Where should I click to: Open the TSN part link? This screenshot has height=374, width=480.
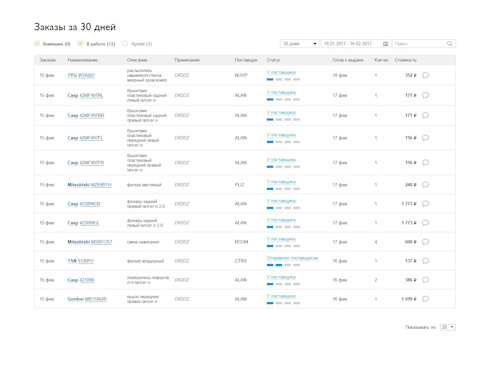(81, 261)
